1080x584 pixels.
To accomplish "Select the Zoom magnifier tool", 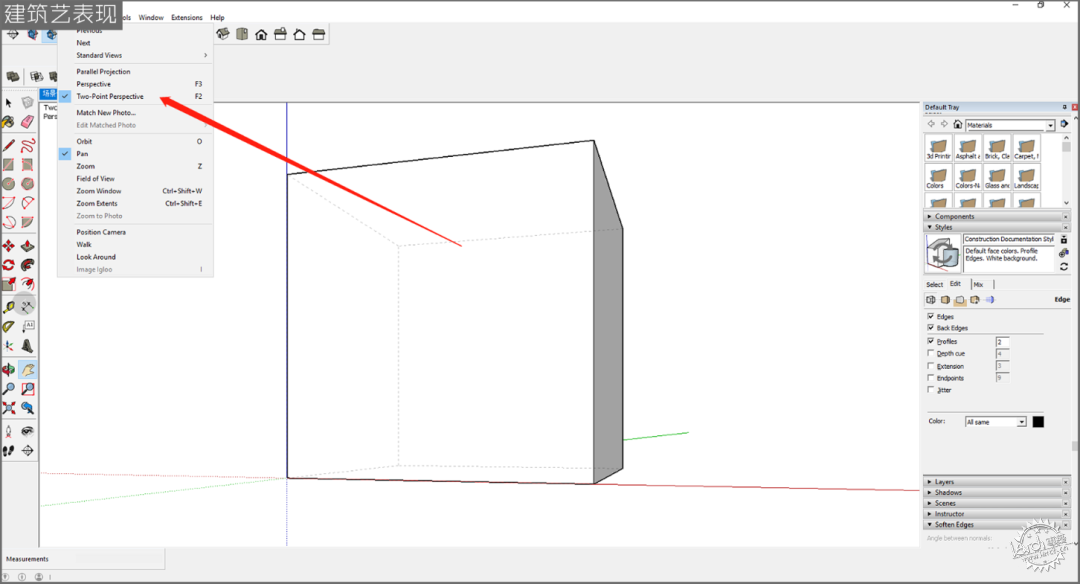I will (9, 389).
